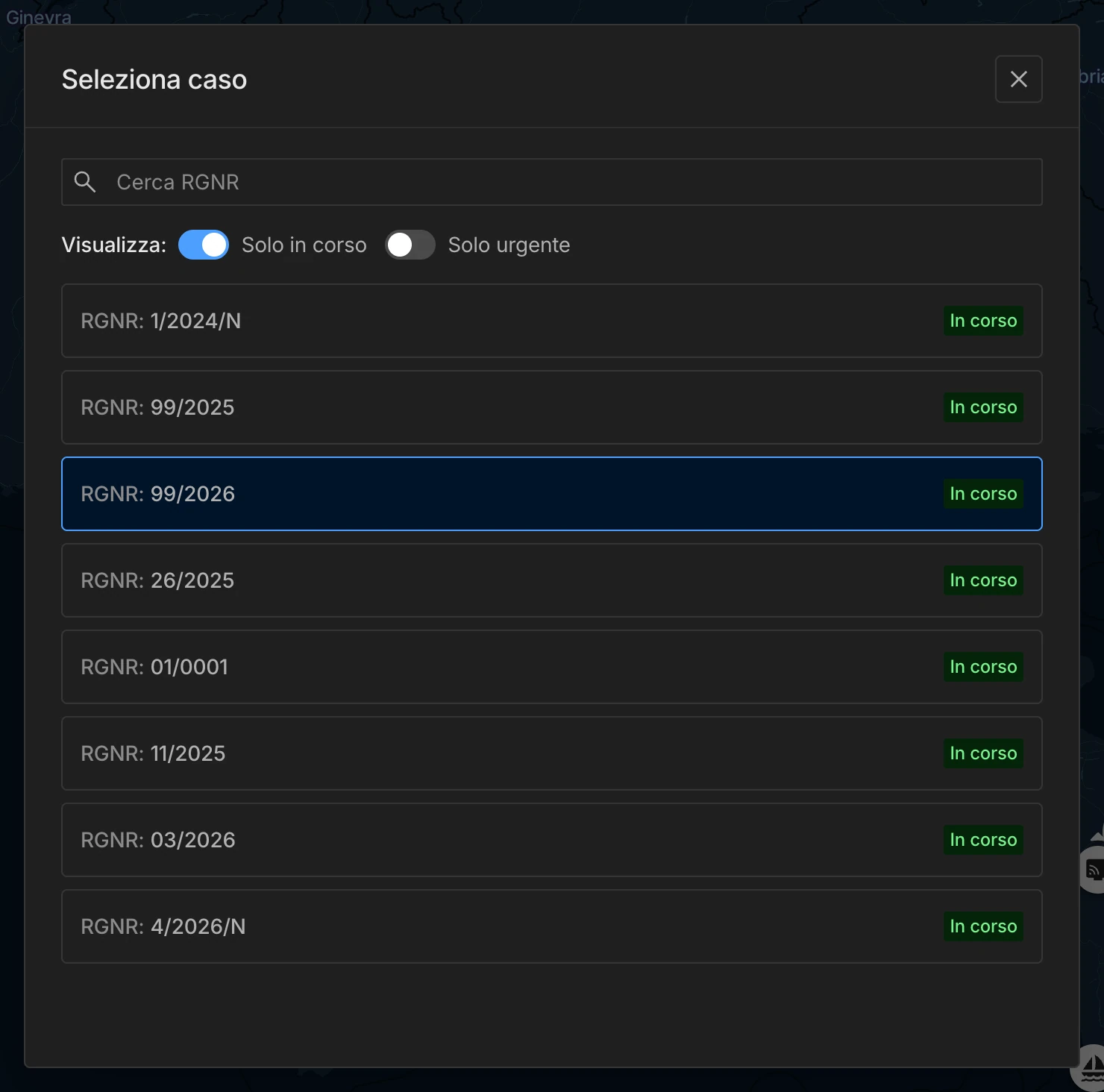Viewport: 1104px width, 1092px height.
Task: Enable the Solo urgente switch
Action: 410,245
